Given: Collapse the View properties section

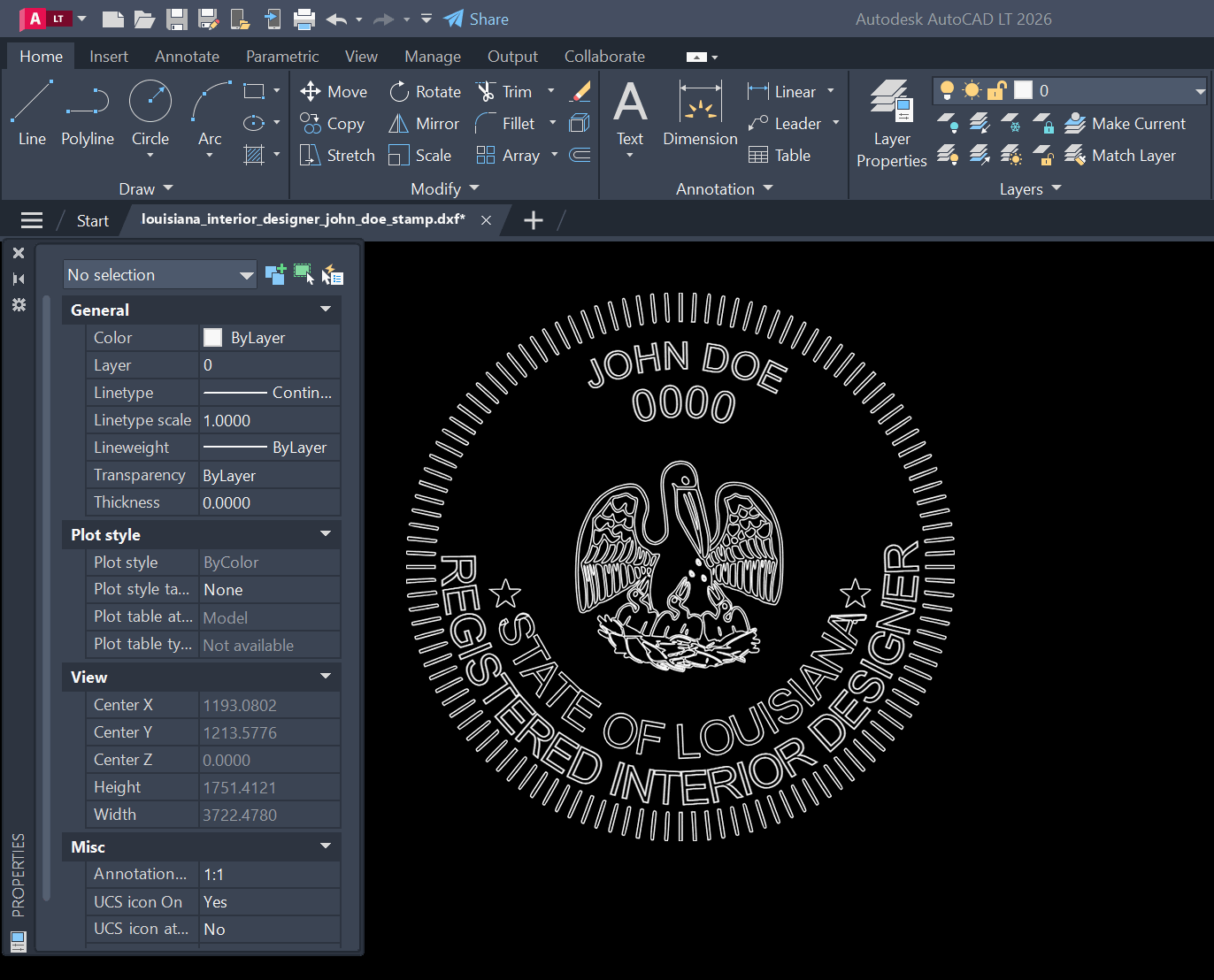Looking at the screenshot, I should (x=326, y=677).
